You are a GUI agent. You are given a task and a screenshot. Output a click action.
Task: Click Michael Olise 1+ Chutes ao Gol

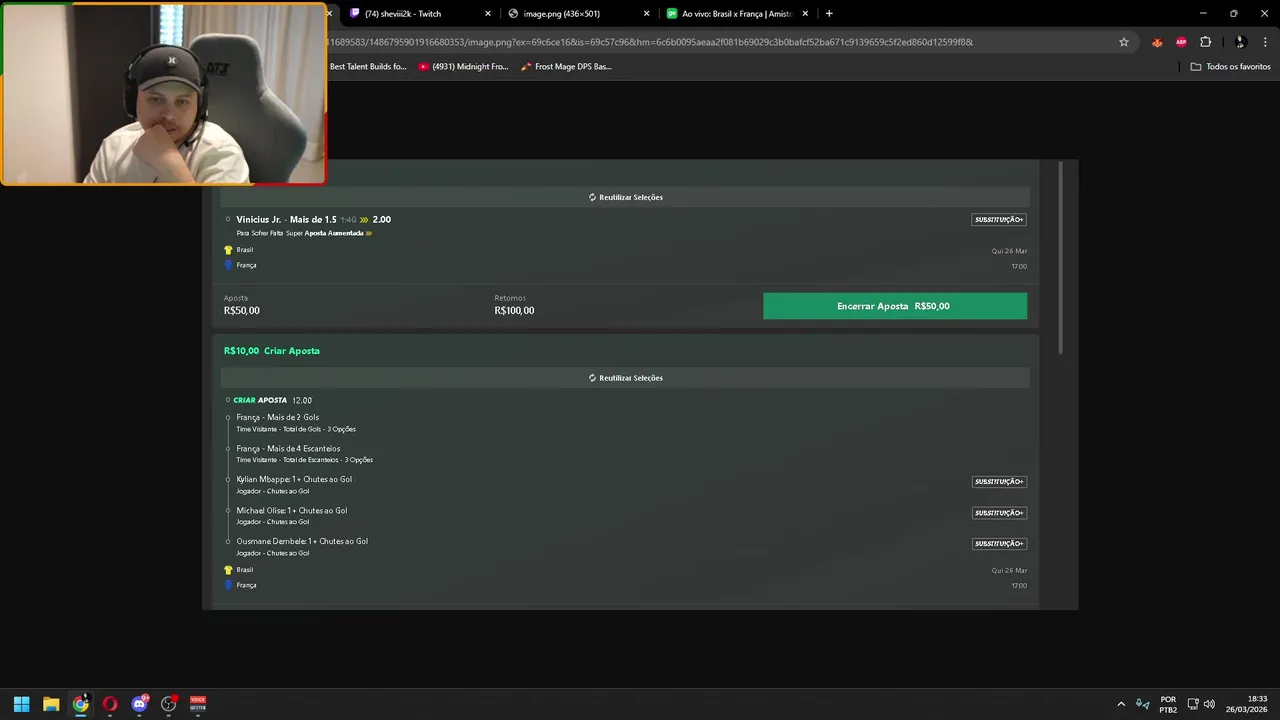pos(292,510)
